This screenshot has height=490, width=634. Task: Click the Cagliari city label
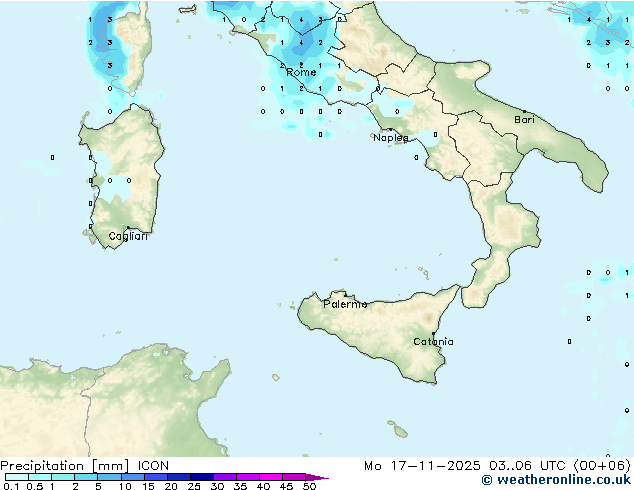click(x=128, y=236)
